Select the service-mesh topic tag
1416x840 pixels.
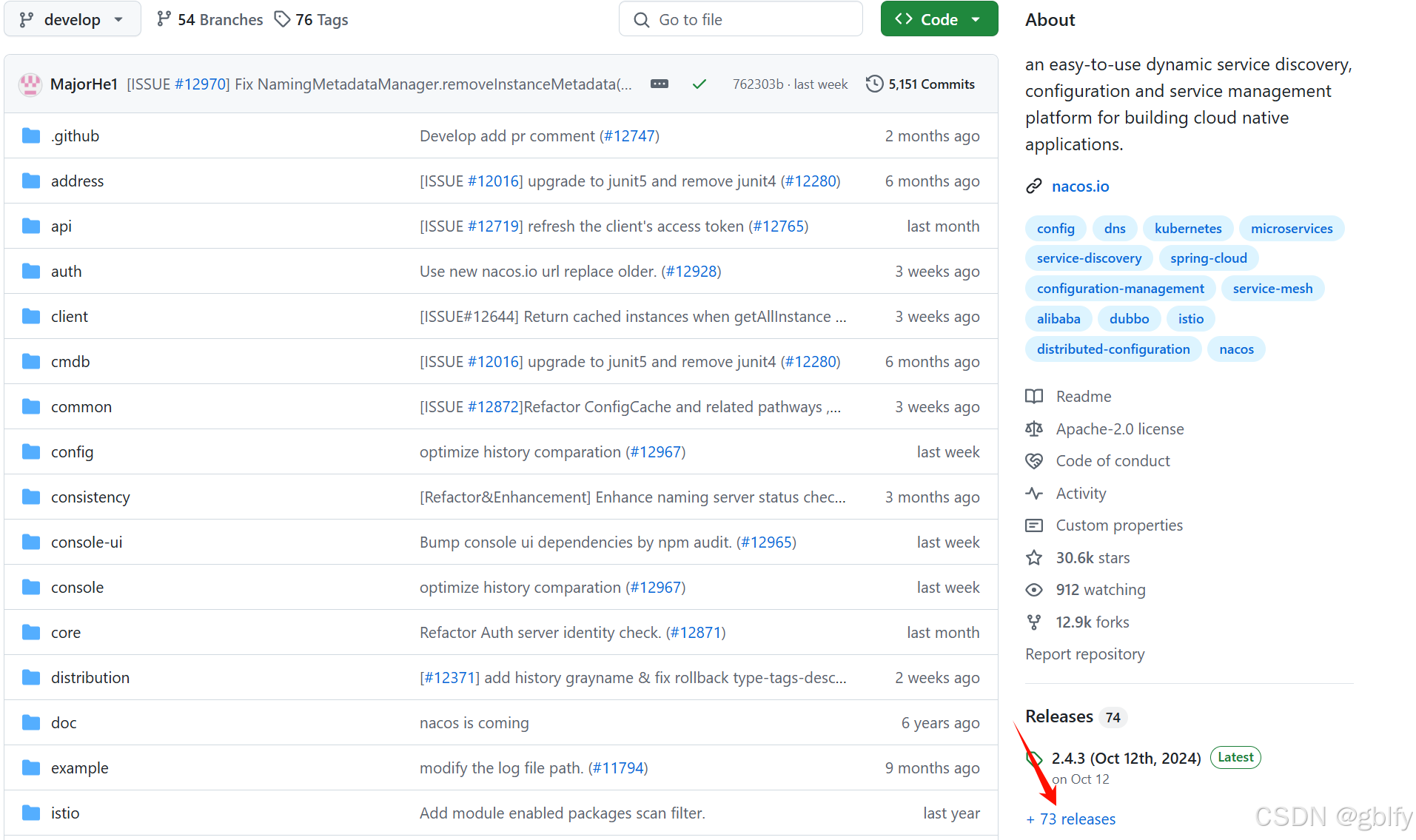coord(1272,289)
